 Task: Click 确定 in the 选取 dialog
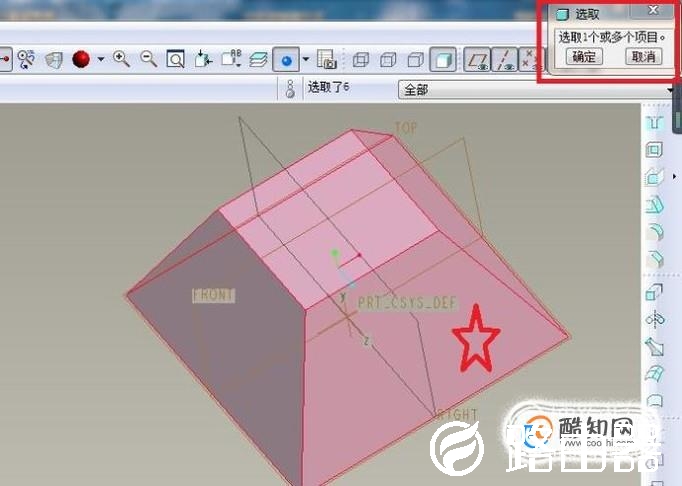pos(583,57)
